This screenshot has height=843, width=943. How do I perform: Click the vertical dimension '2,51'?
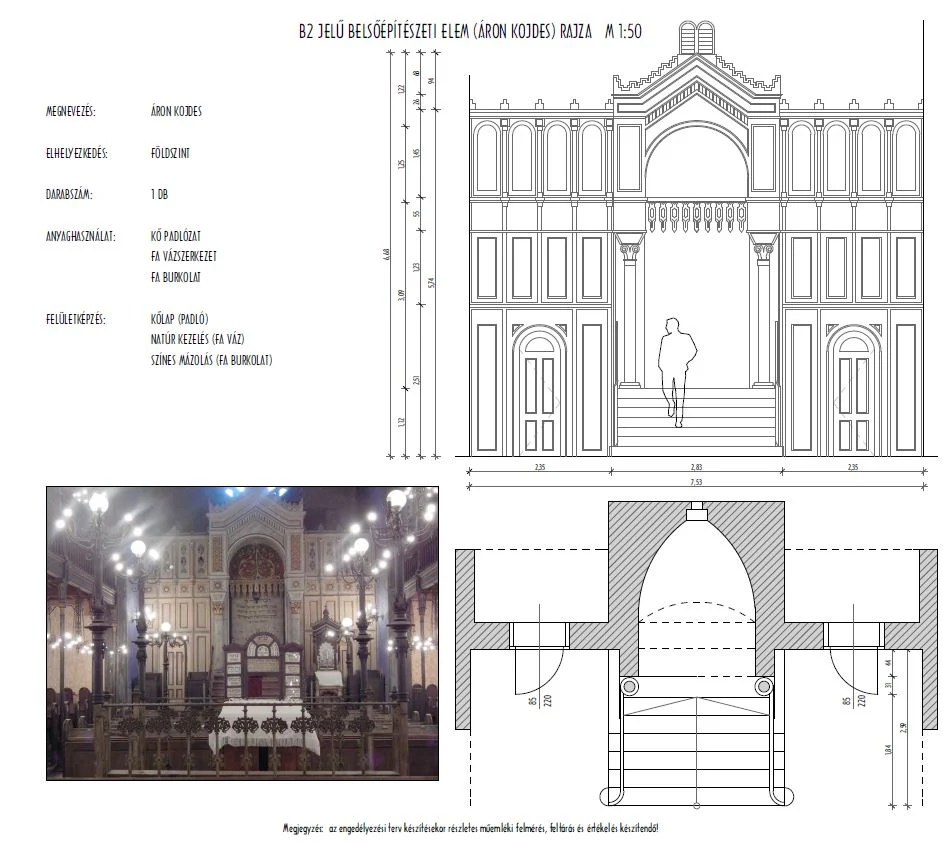point(416,381)
